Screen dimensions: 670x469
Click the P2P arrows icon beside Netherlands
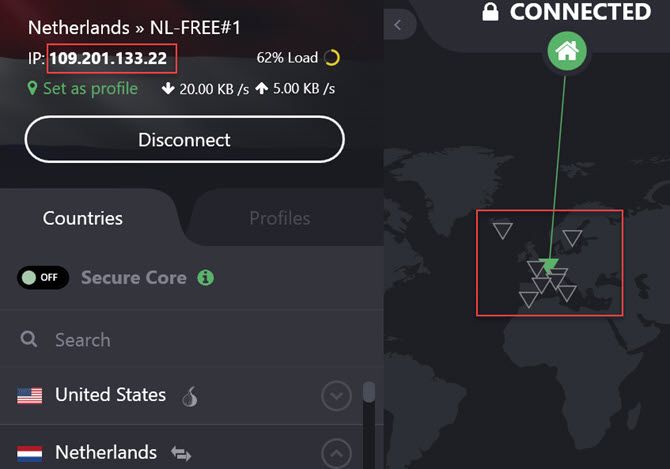[181, 453]
